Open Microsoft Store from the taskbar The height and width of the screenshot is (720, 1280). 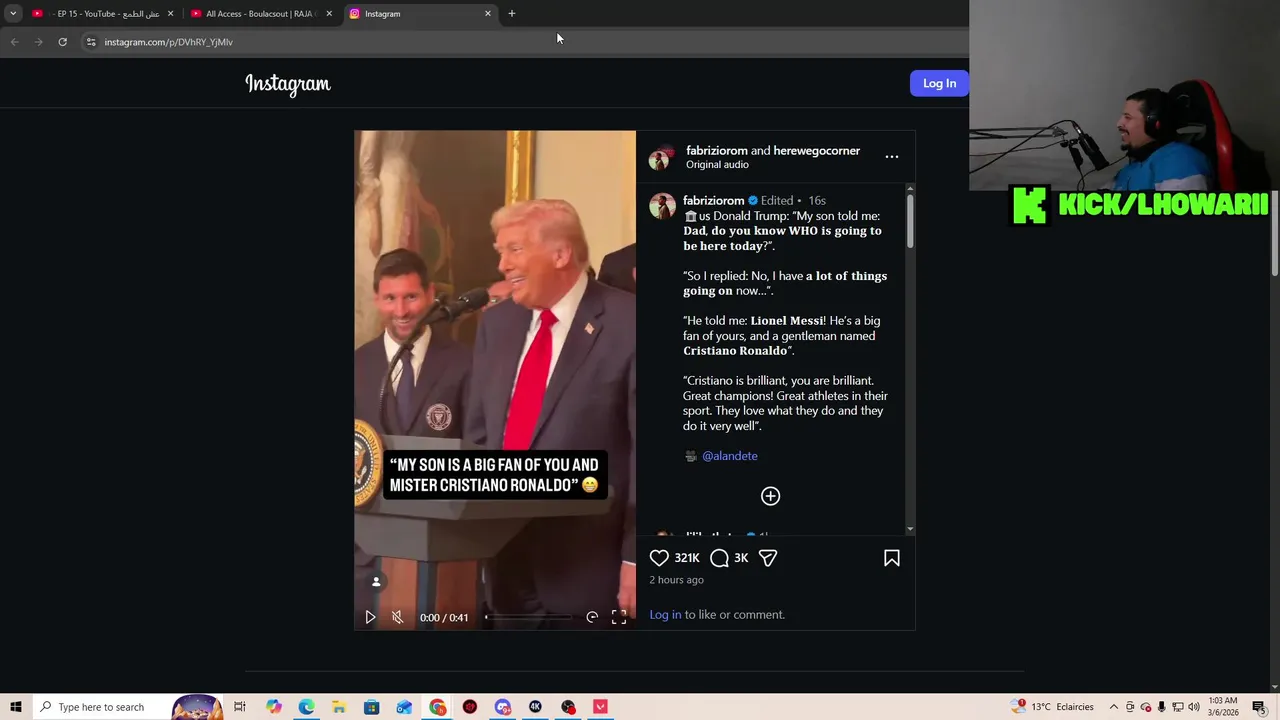(x=371, y=707)
